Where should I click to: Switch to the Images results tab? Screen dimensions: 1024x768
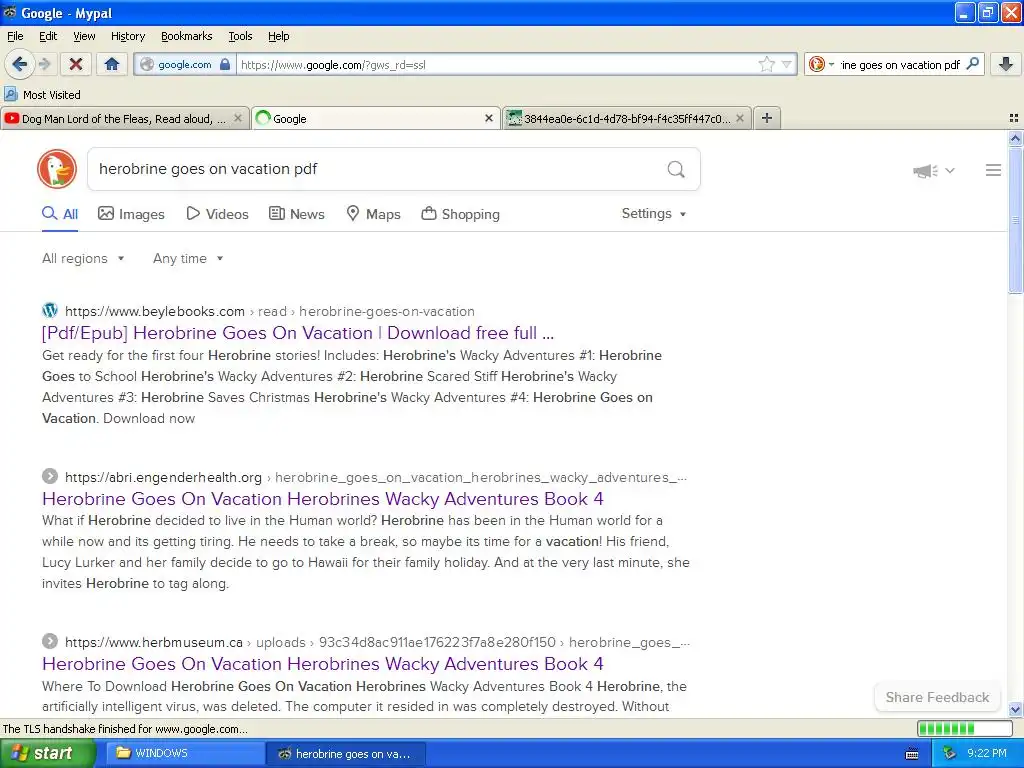click(x=131, y=214)
